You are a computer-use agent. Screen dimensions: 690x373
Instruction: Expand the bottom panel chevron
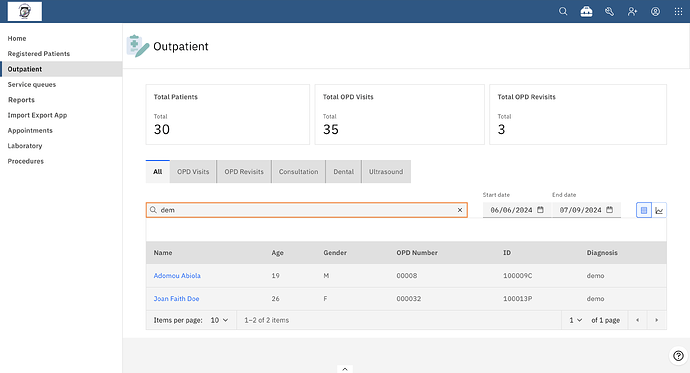(345, 369)
